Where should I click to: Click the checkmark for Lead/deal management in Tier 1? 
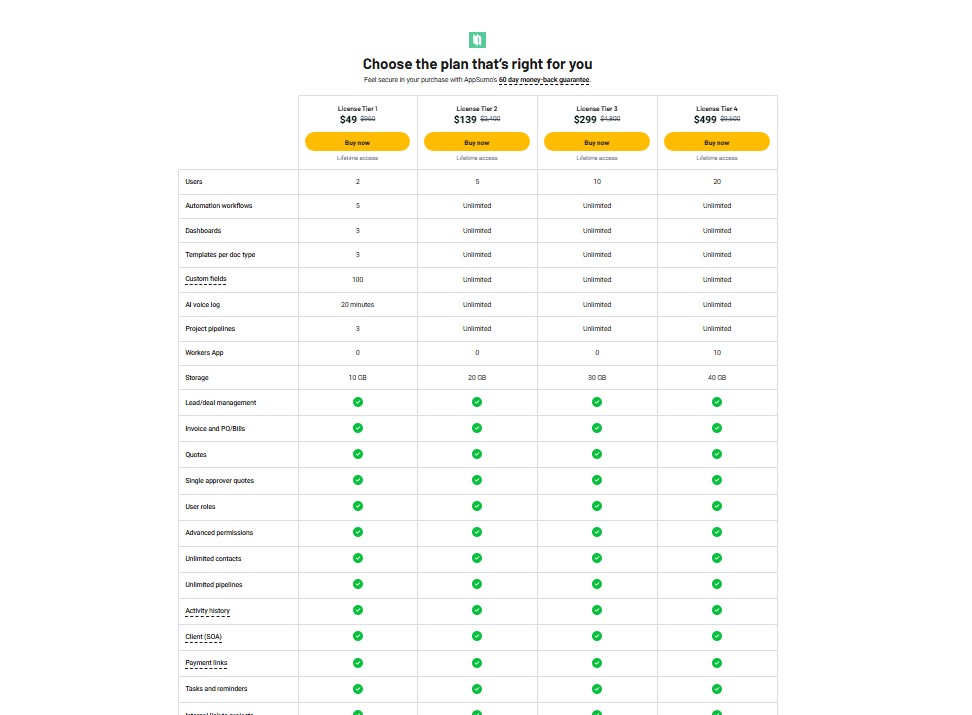(x=357, y=403)
